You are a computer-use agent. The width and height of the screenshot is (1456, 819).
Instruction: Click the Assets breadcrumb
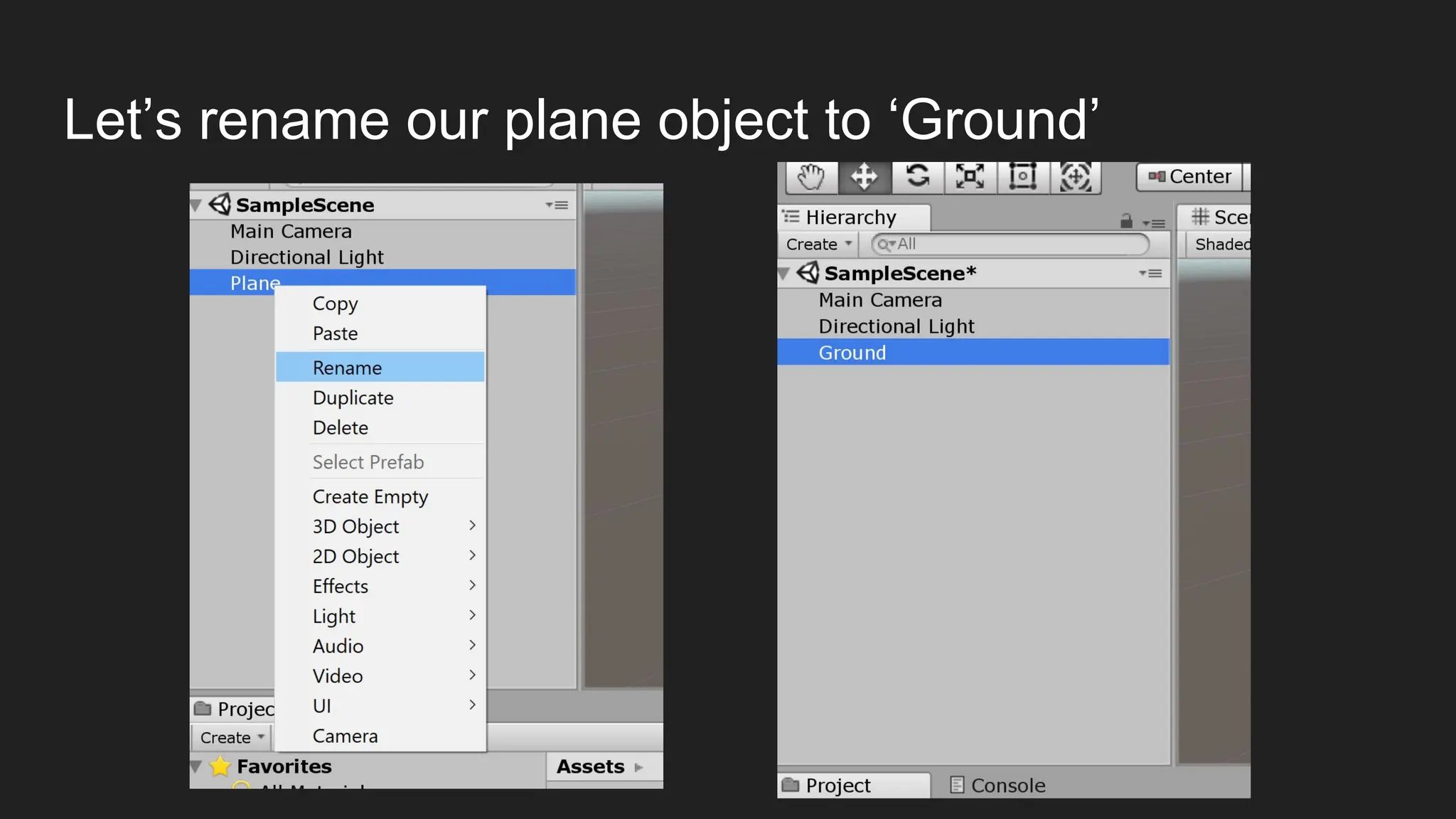tap(590, 766)
